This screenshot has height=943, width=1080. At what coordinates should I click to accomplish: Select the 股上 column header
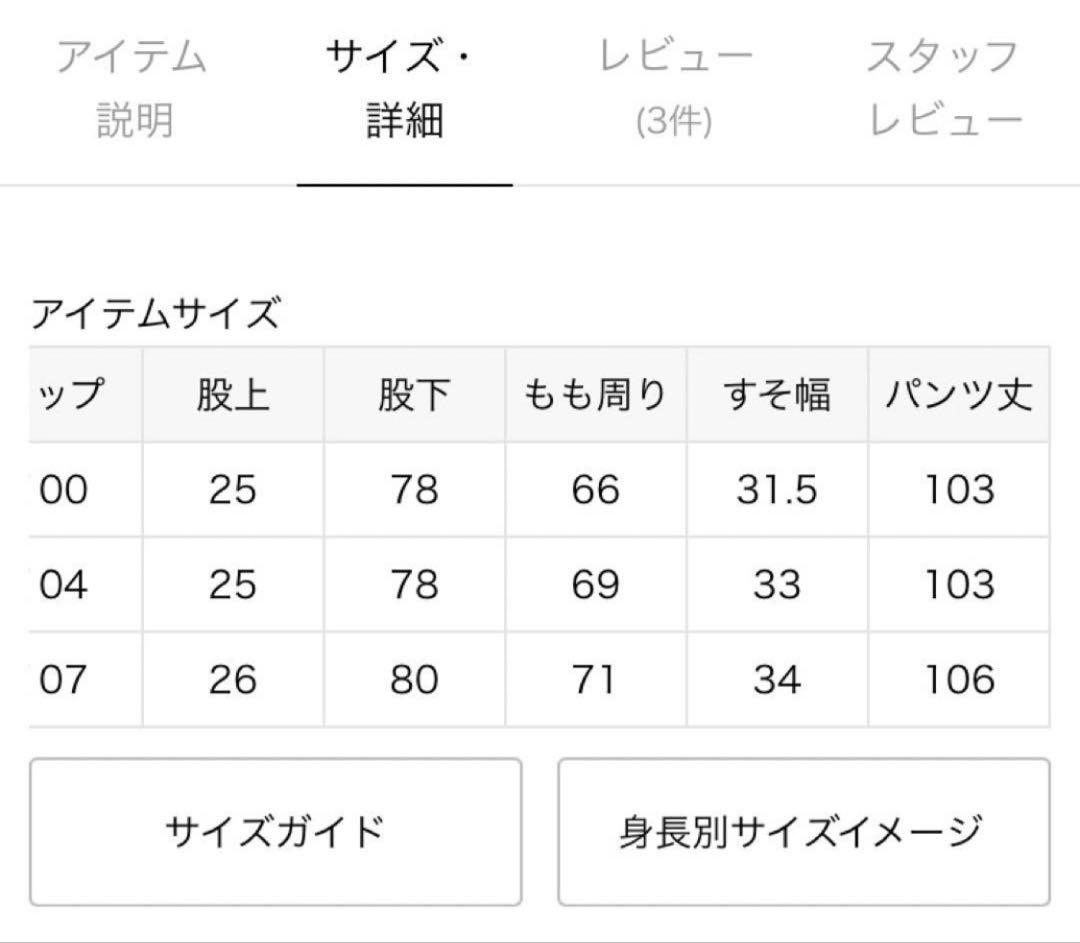coord(233,394)
